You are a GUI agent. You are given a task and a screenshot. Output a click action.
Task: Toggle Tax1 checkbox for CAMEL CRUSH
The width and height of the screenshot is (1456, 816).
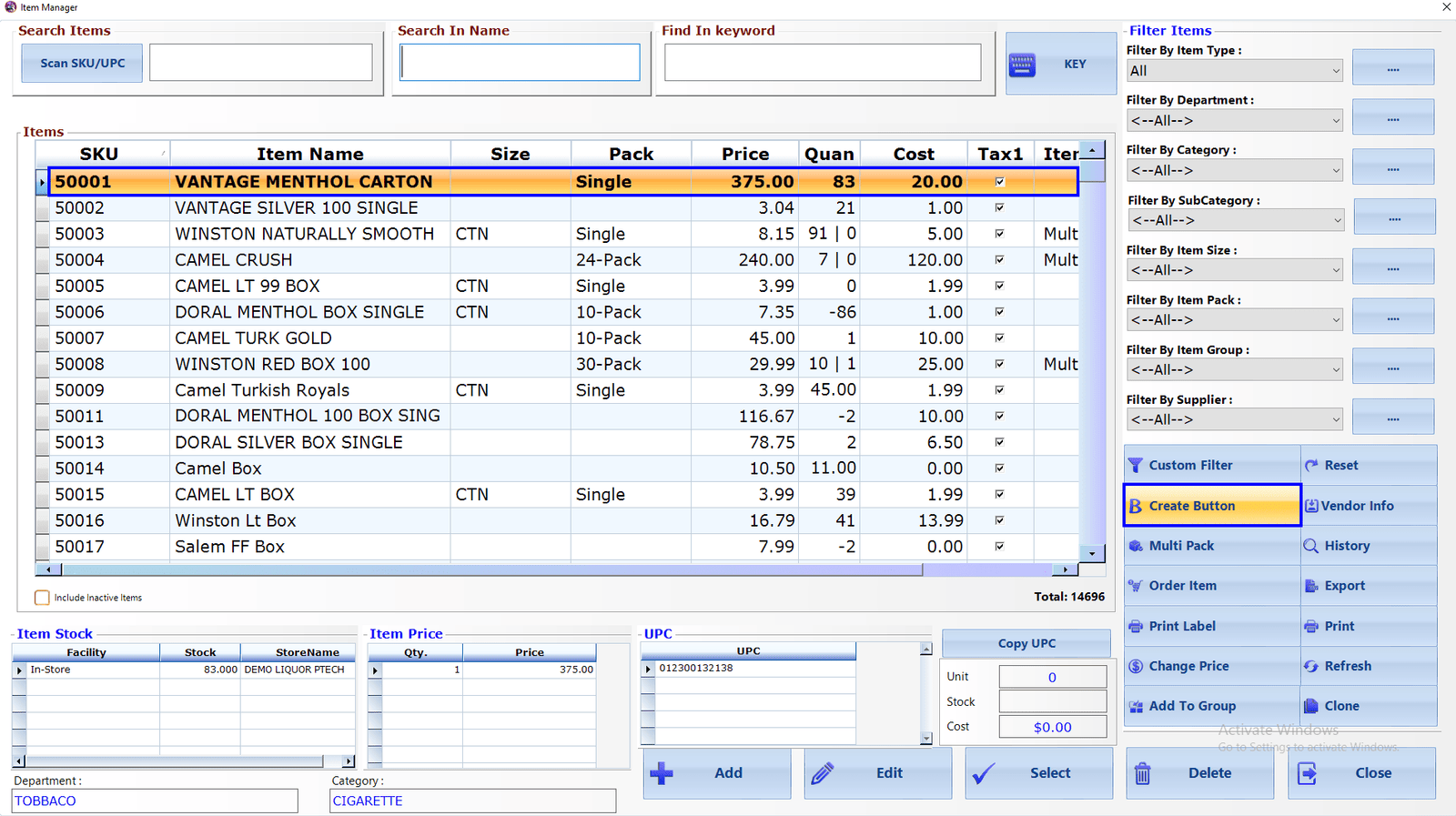pos(1000,260)
